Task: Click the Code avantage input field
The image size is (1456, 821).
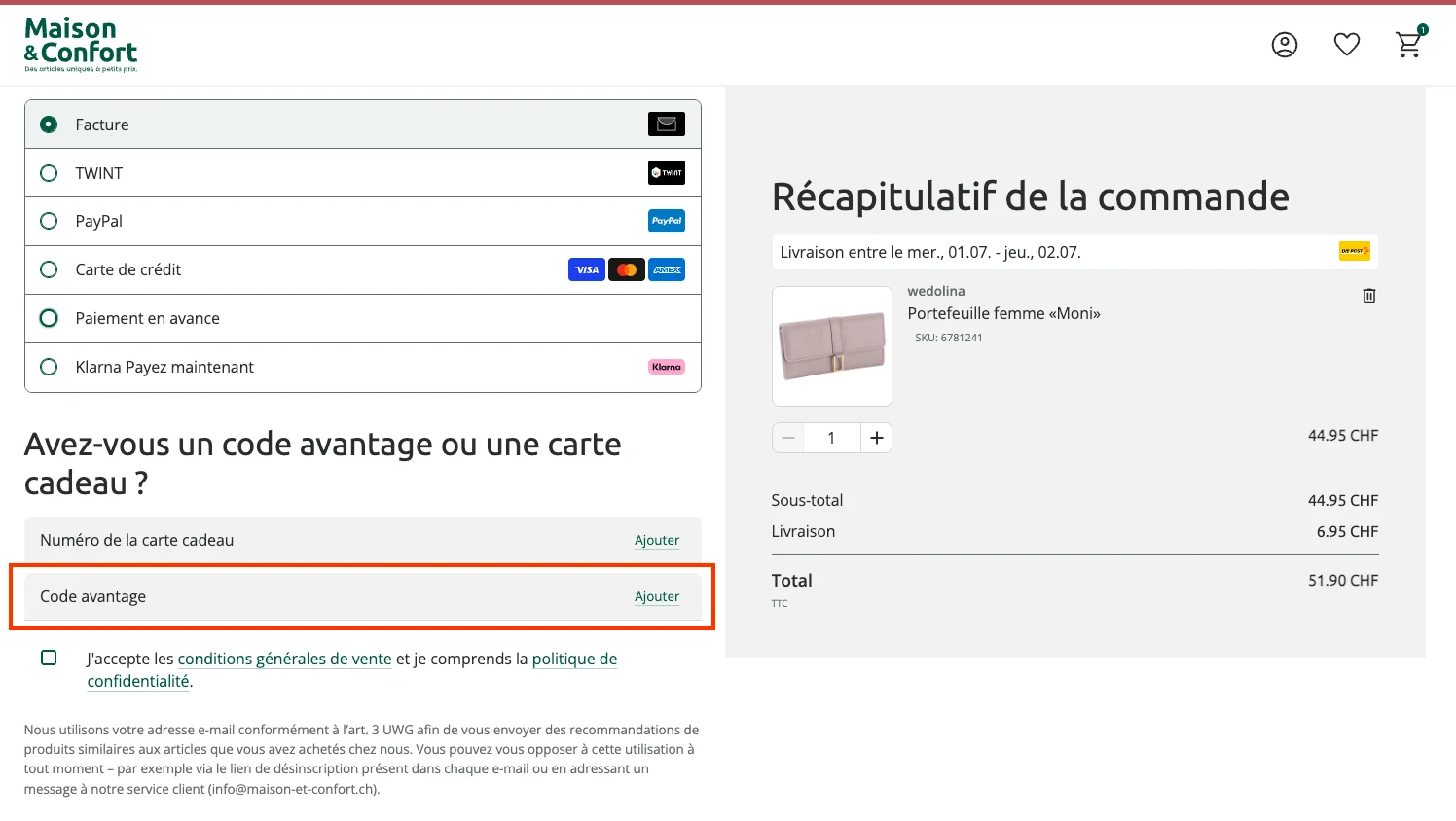Action: (363, 596)
